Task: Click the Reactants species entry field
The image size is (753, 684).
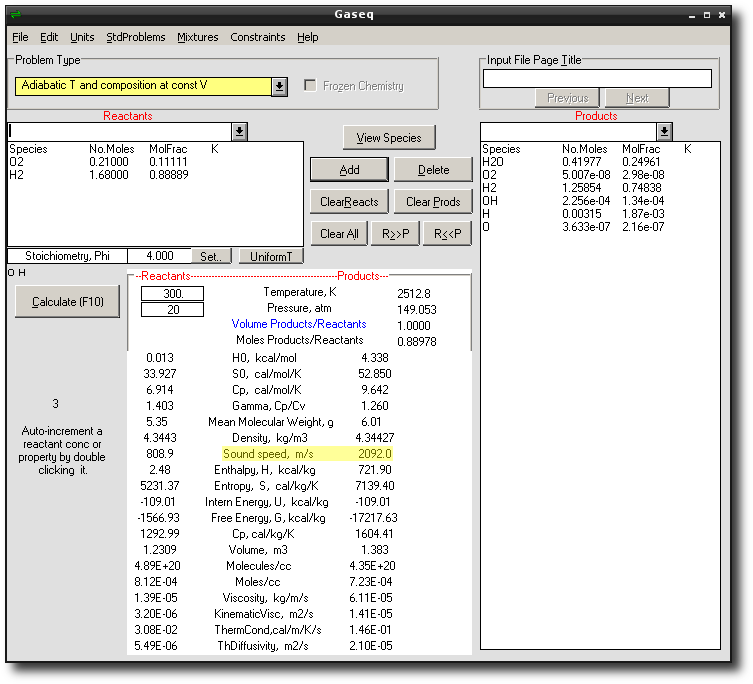Action: click(x=120, y=131)
